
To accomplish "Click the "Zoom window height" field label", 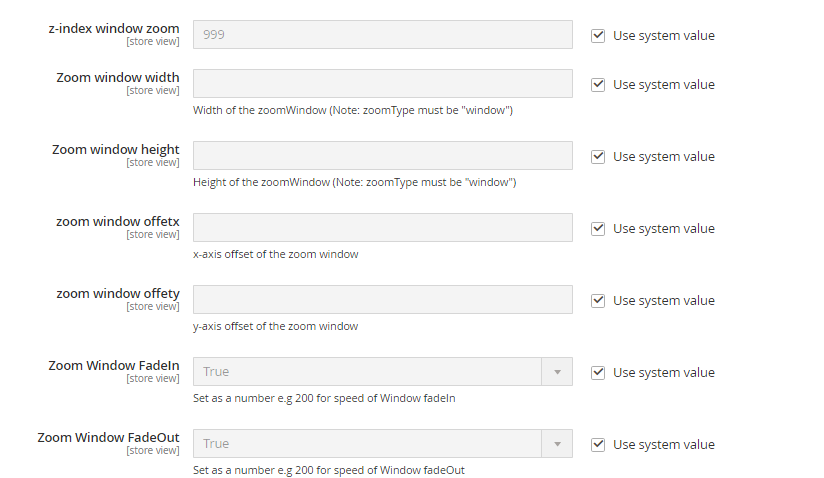I will (x=116, y=150).
